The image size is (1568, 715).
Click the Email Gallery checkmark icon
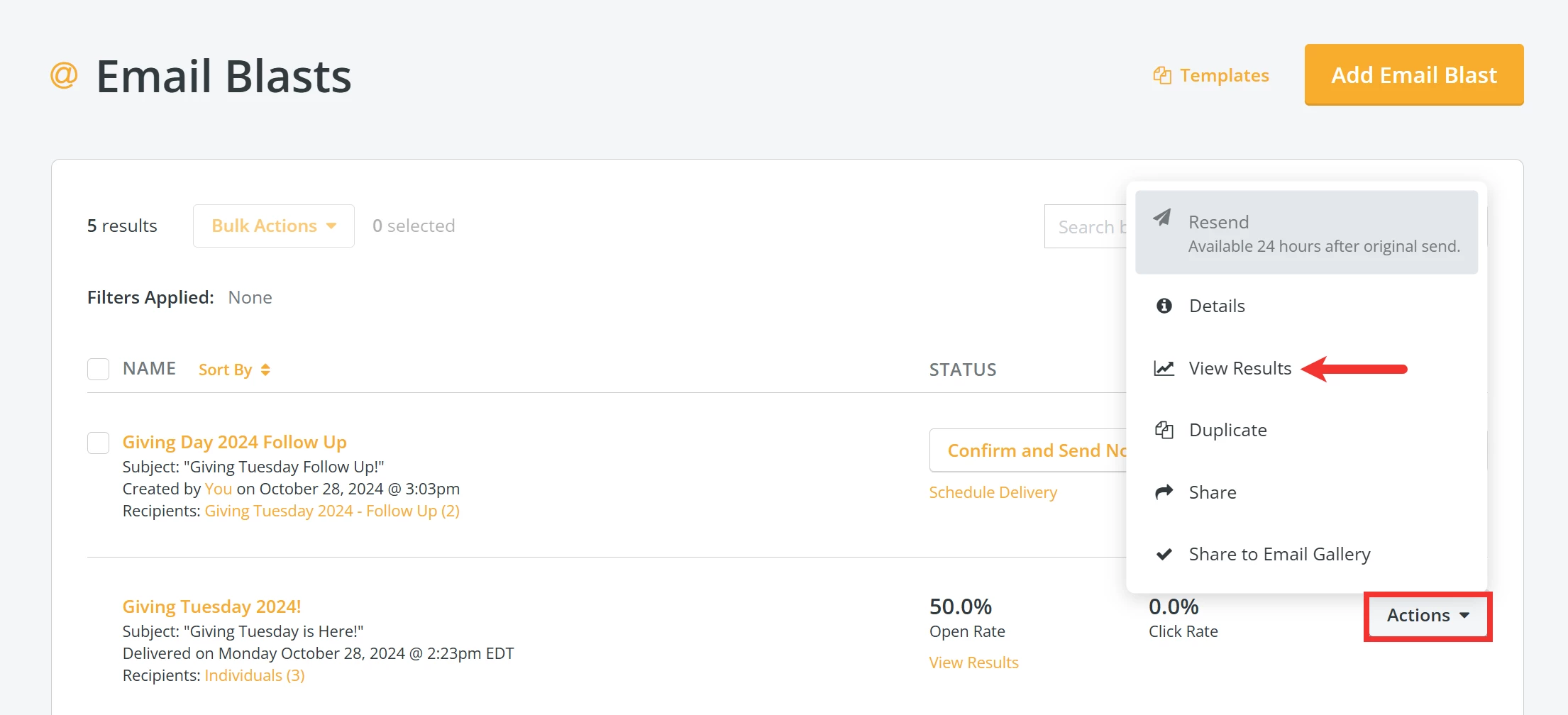click(1164, 553)
